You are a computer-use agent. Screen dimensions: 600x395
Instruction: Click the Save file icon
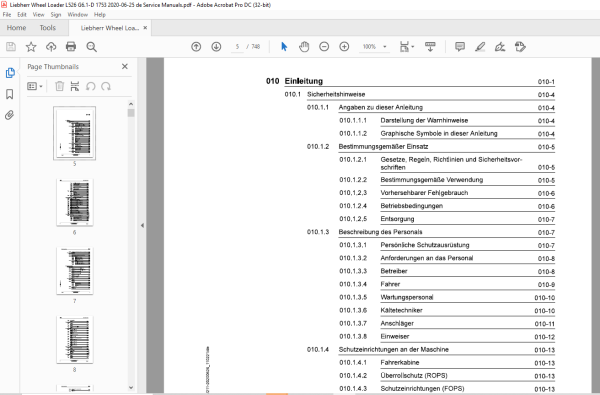pos(11,47)
